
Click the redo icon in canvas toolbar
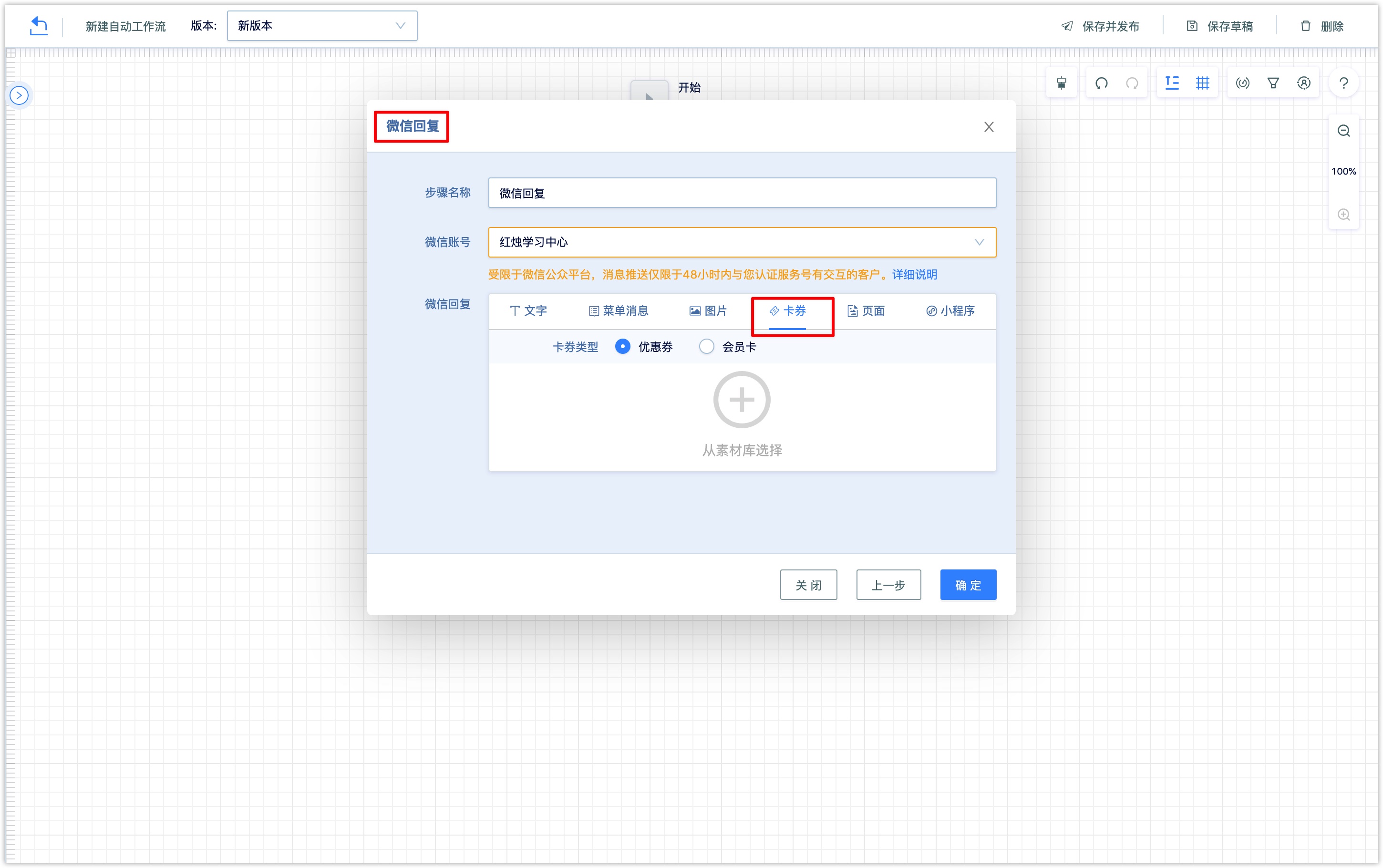click(x=1132, y=83)
